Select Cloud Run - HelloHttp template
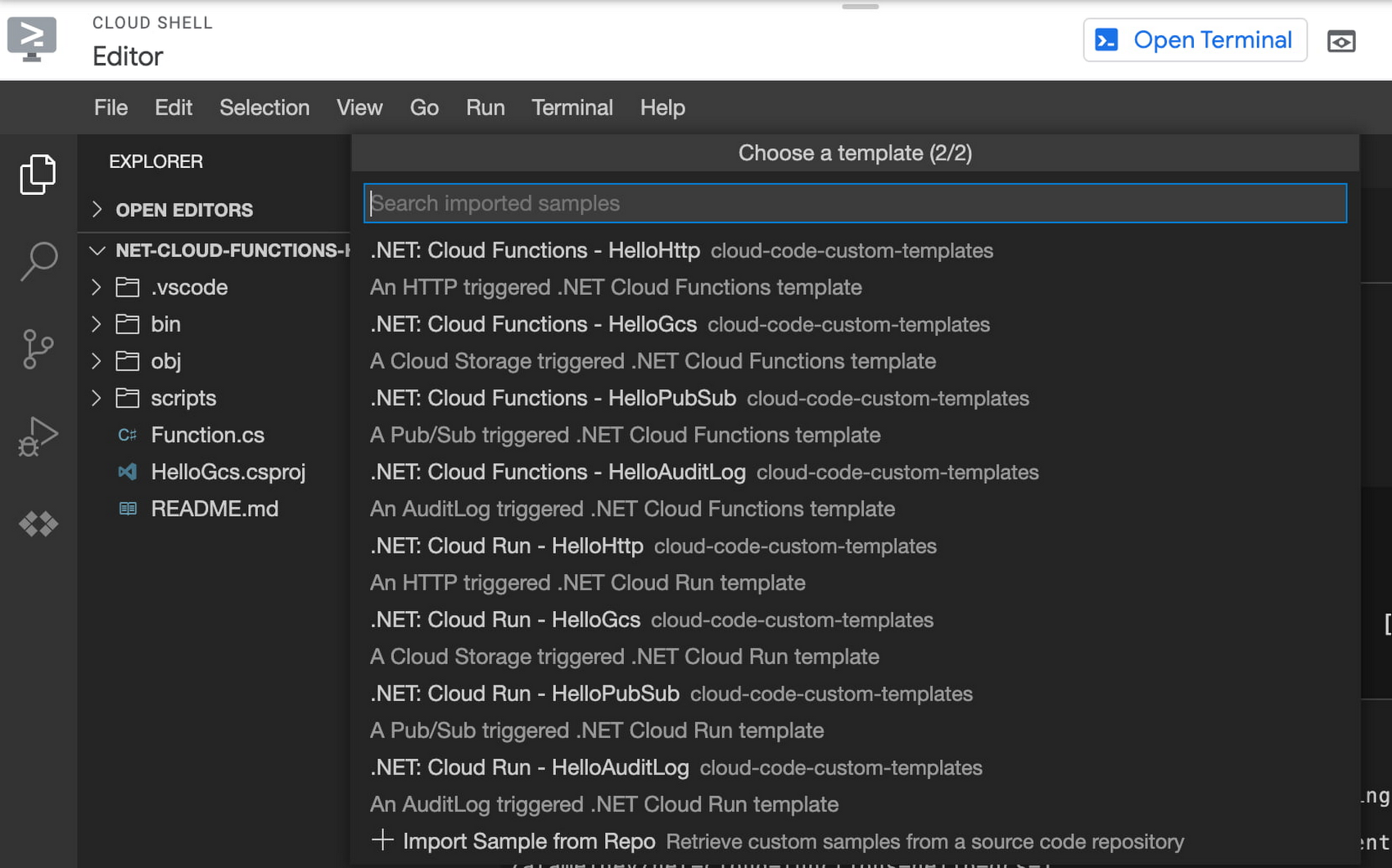Screen dimensions: 1392x868 tap(855, 564)
